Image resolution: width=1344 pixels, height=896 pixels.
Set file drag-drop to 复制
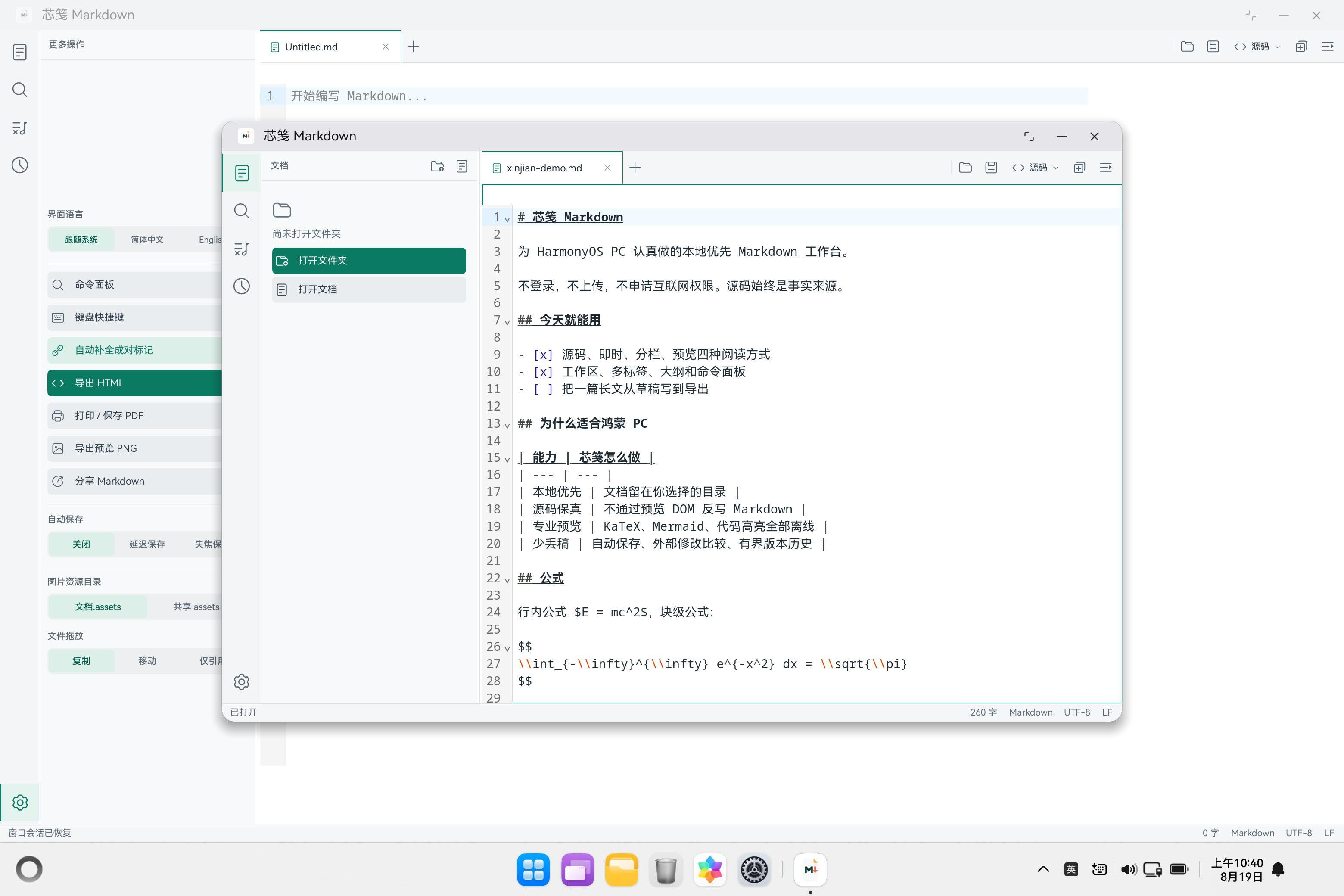(x=81, y=660)
